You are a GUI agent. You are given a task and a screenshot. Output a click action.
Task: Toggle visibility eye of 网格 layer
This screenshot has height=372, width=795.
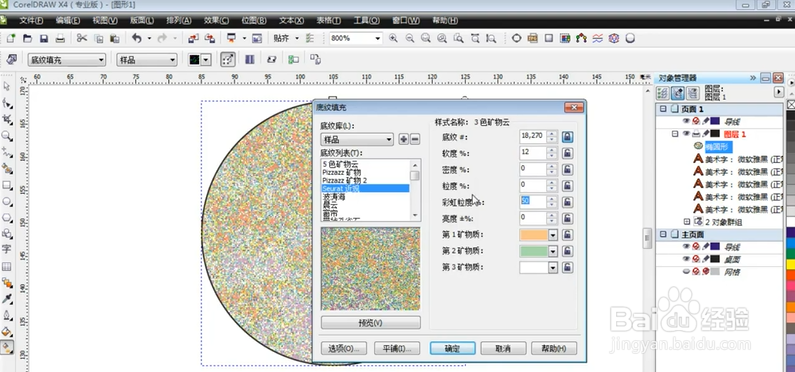pos(686,272)
